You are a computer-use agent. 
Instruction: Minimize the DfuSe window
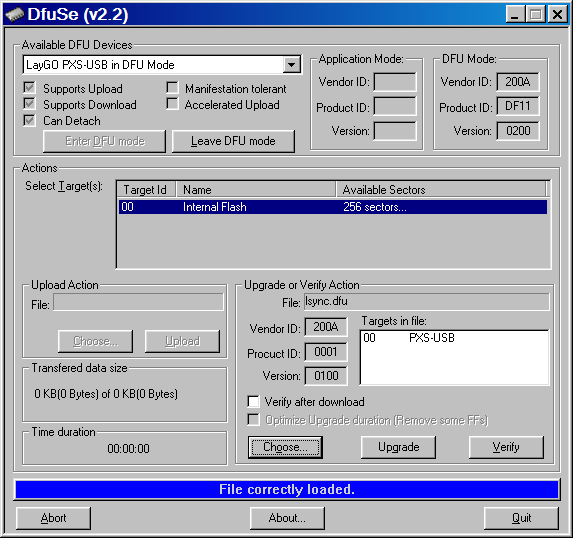(515, 15)
